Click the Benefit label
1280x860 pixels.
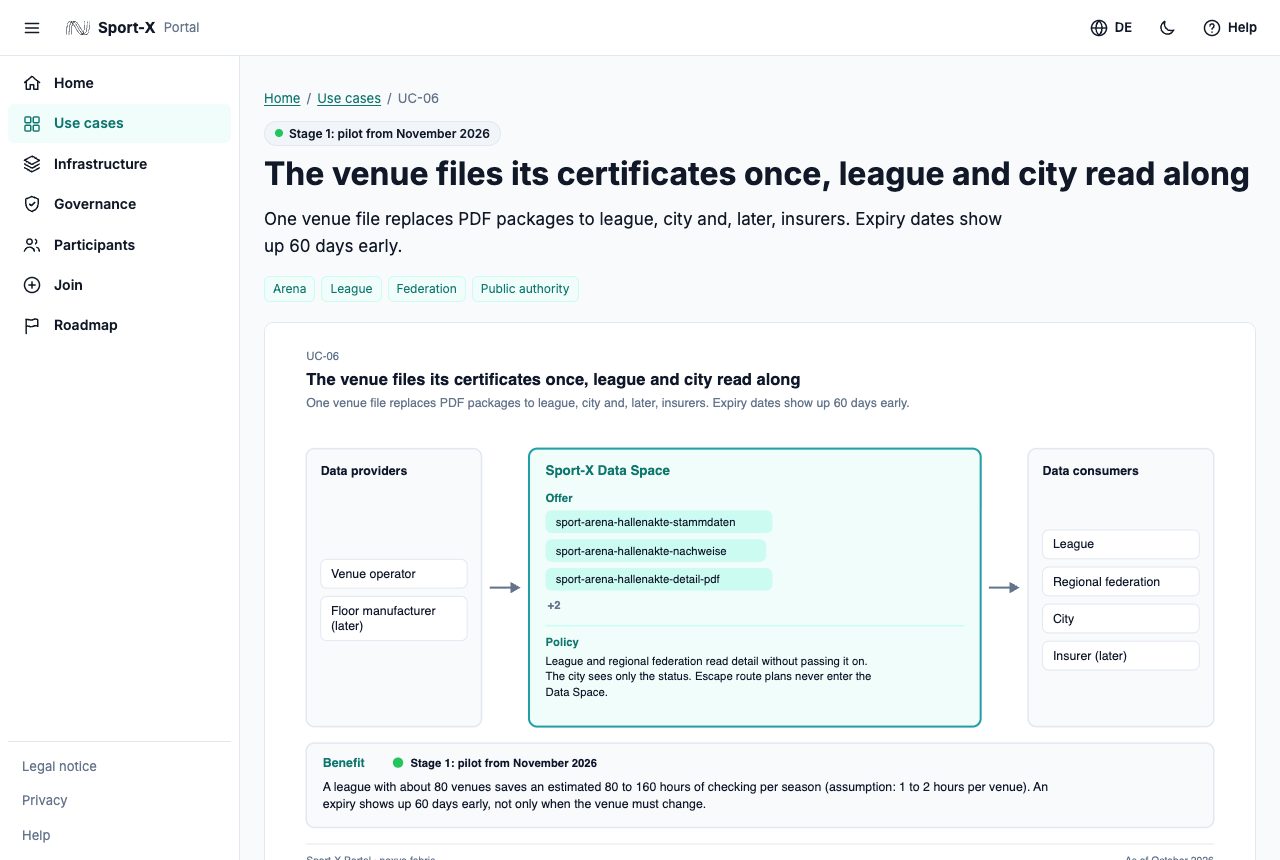click(344, 763)
